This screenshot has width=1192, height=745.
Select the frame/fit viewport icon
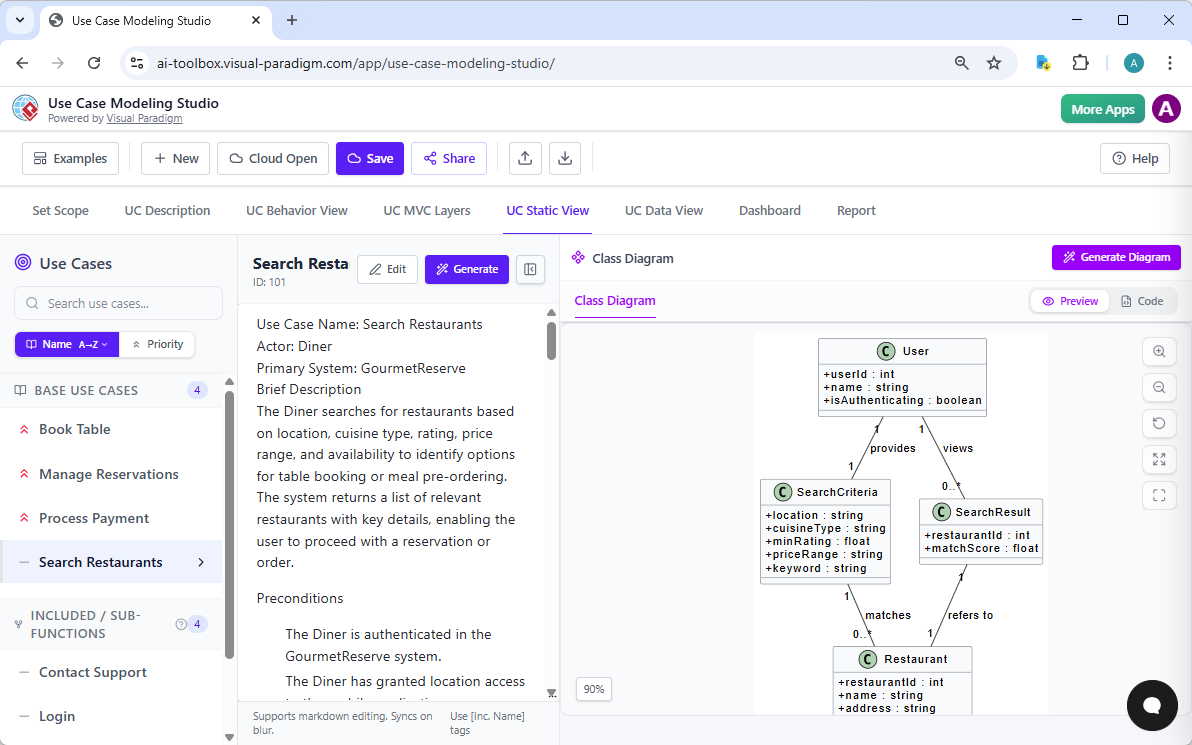tap(1158, 495)
